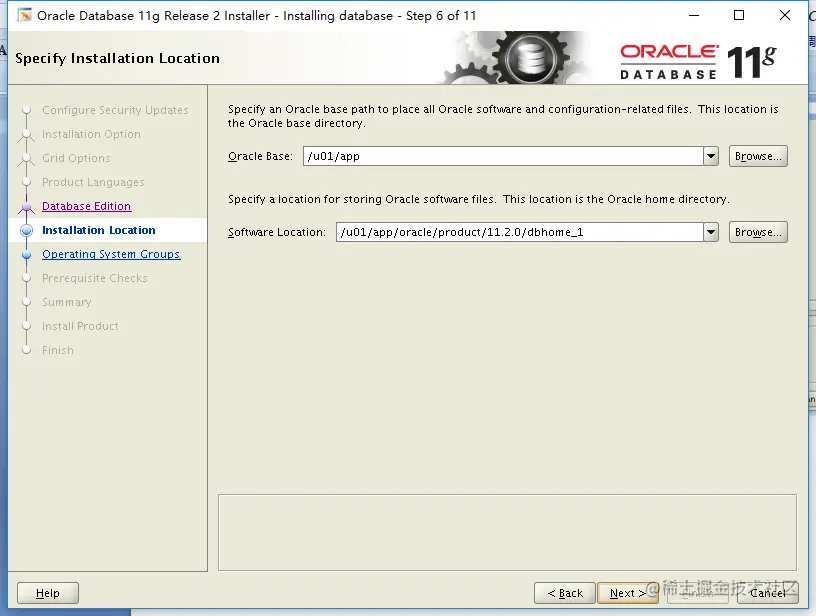Browse for the Software Location directory
816x616 pixels.
click(x=758, y=232)
